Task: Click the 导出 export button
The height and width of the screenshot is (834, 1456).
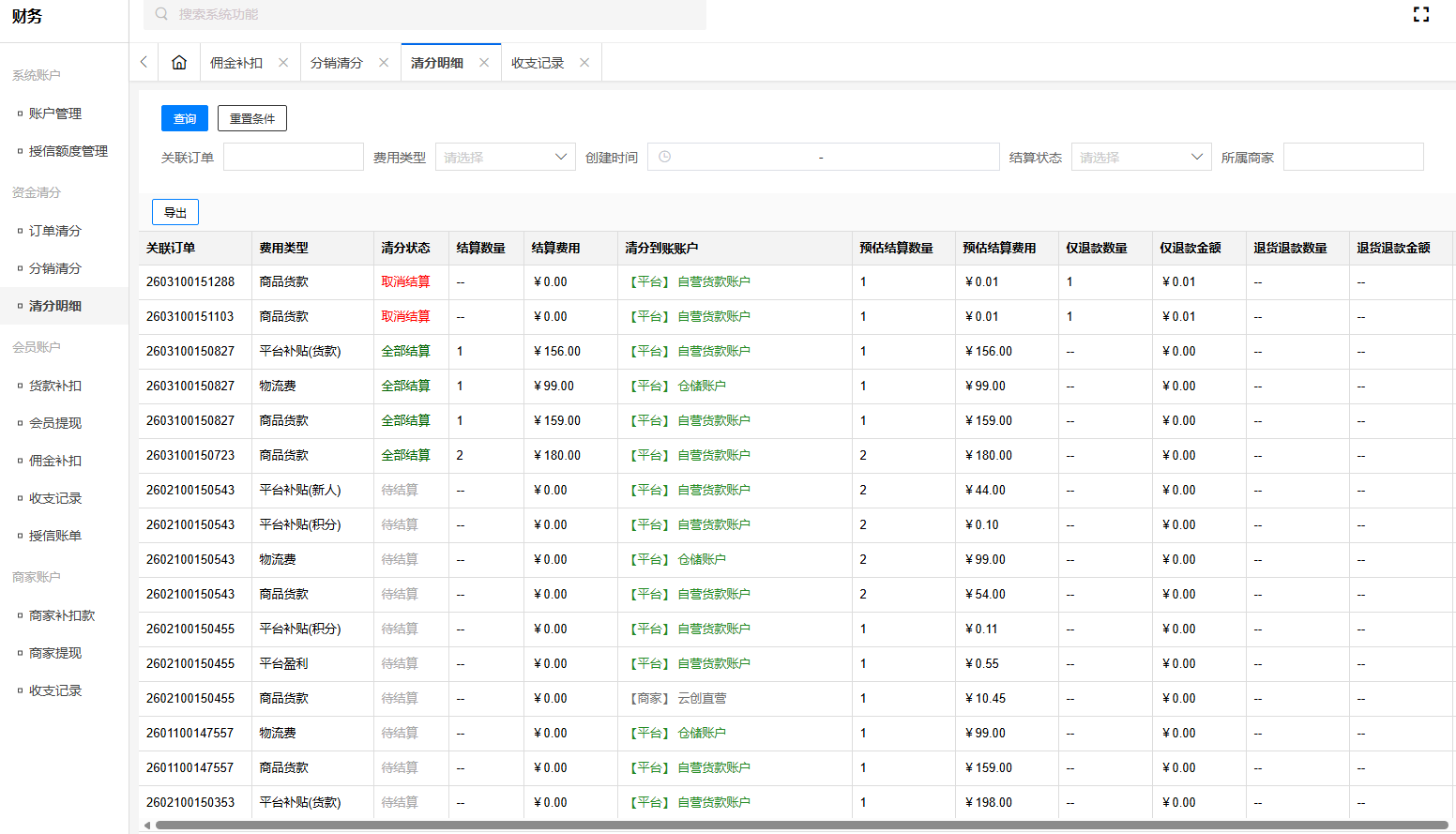Action: 174,212
